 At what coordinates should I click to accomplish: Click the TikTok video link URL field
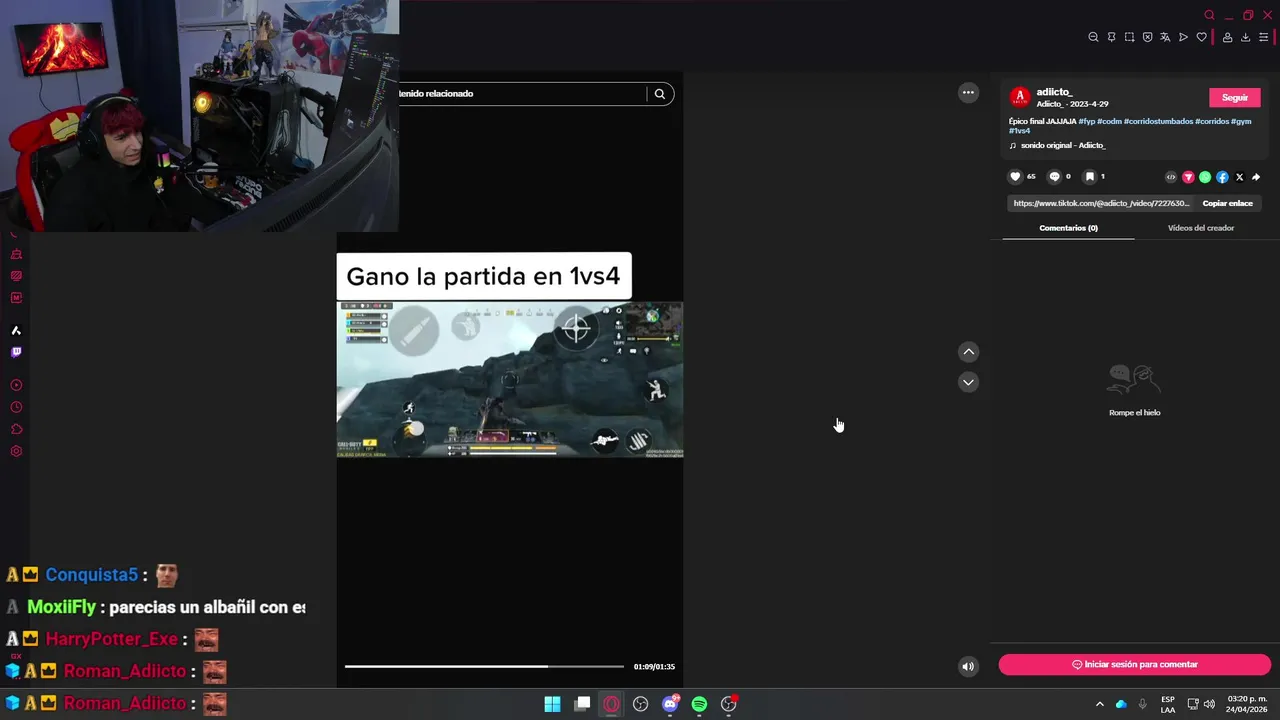click(x=1101, y=203)
